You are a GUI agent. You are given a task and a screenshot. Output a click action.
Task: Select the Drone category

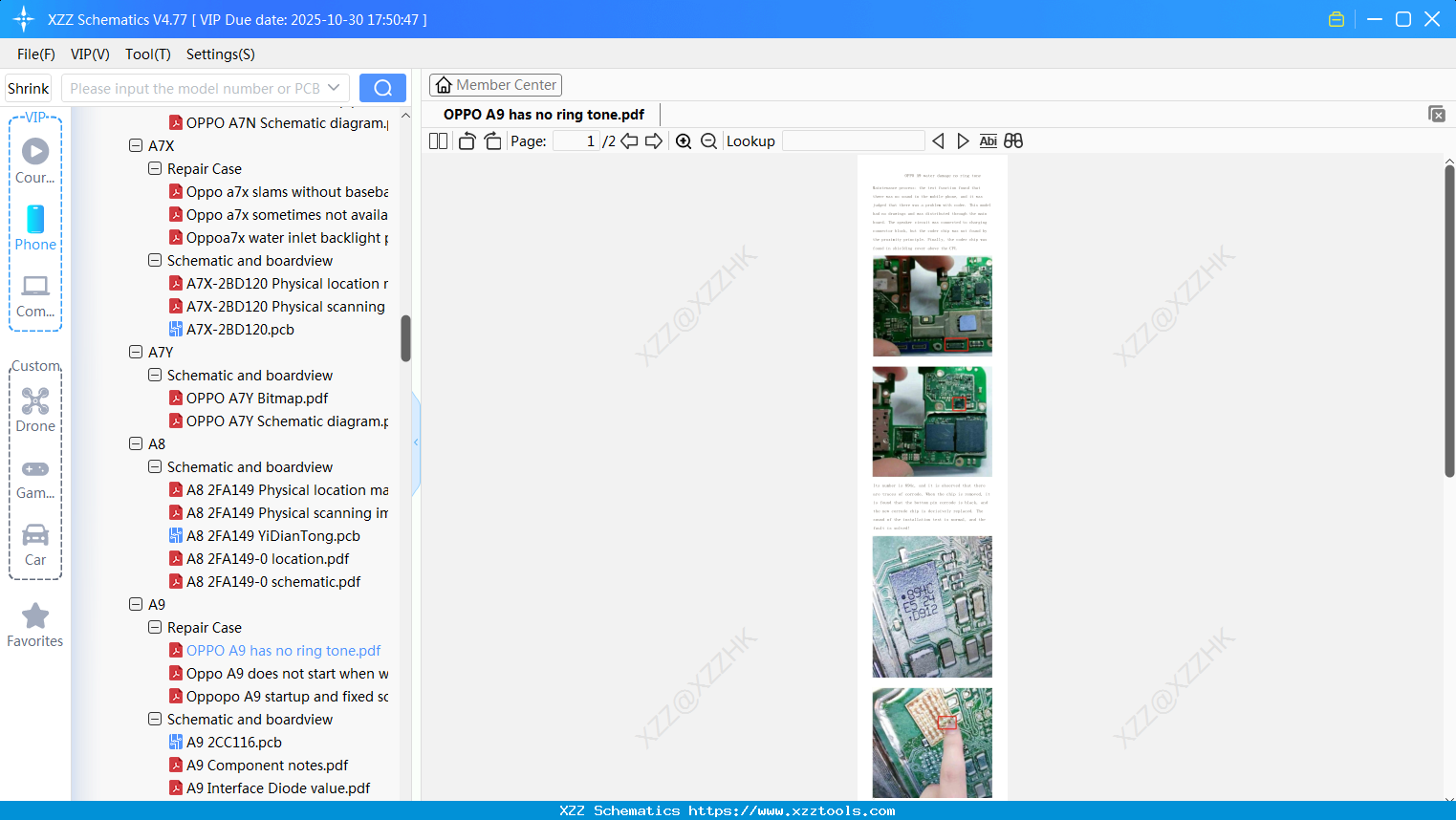35,410
